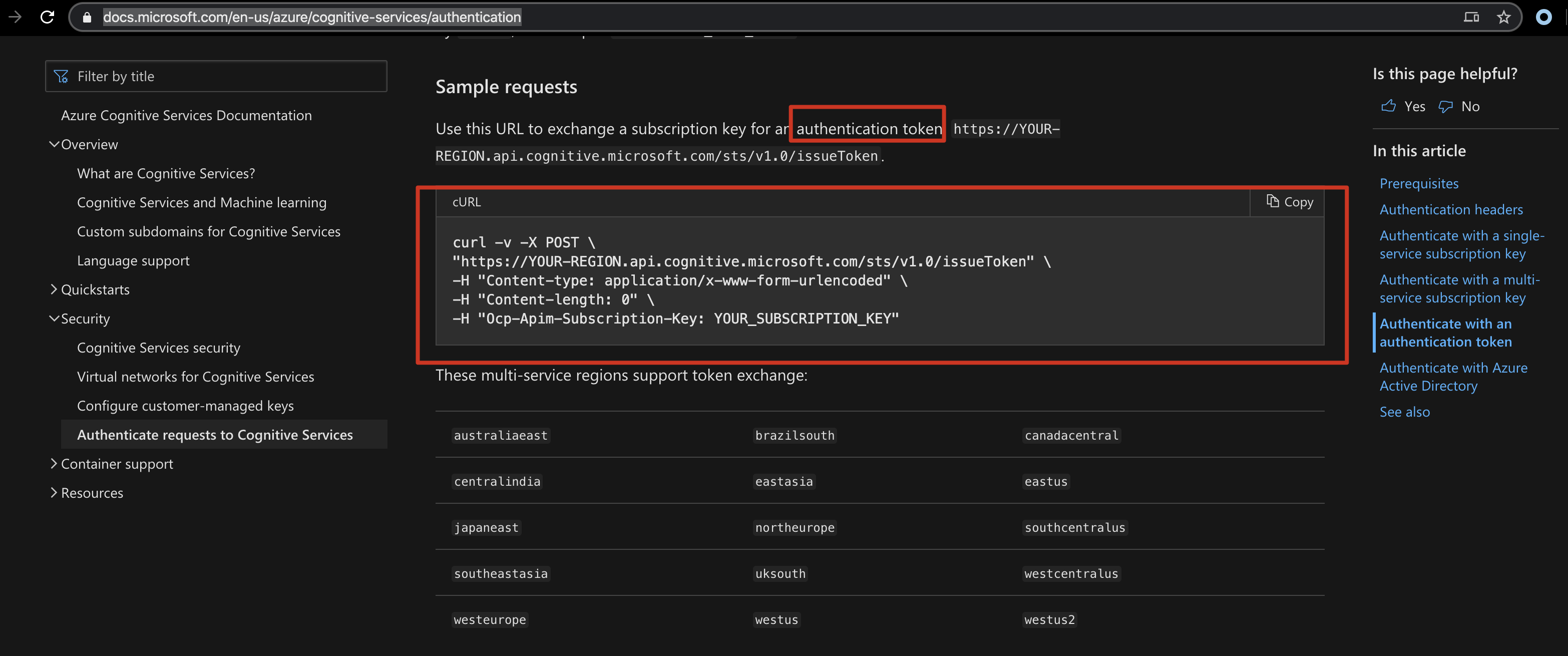
Task: Collapse the Security tree section
Action: [x=54, y=318]
